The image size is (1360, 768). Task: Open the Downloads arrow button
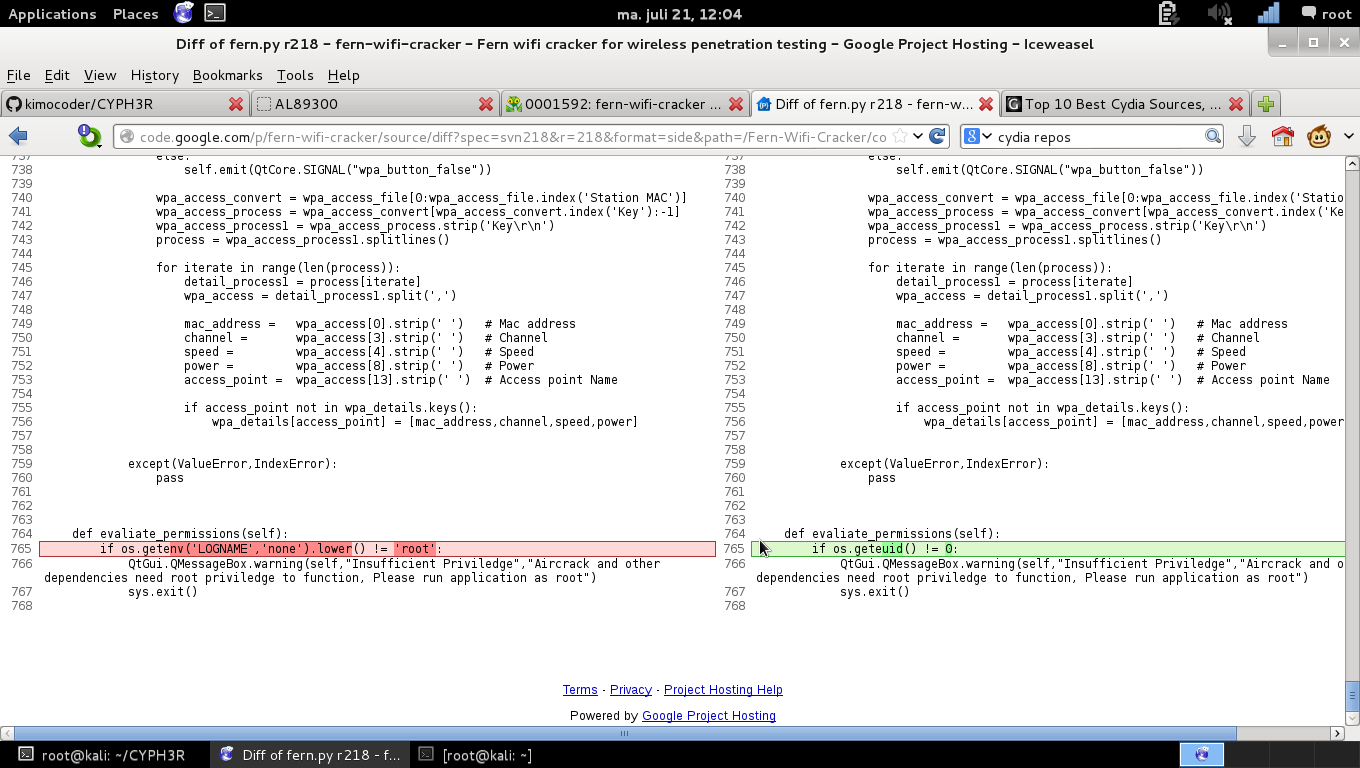pyautogui.click(x=1246, y=137)
